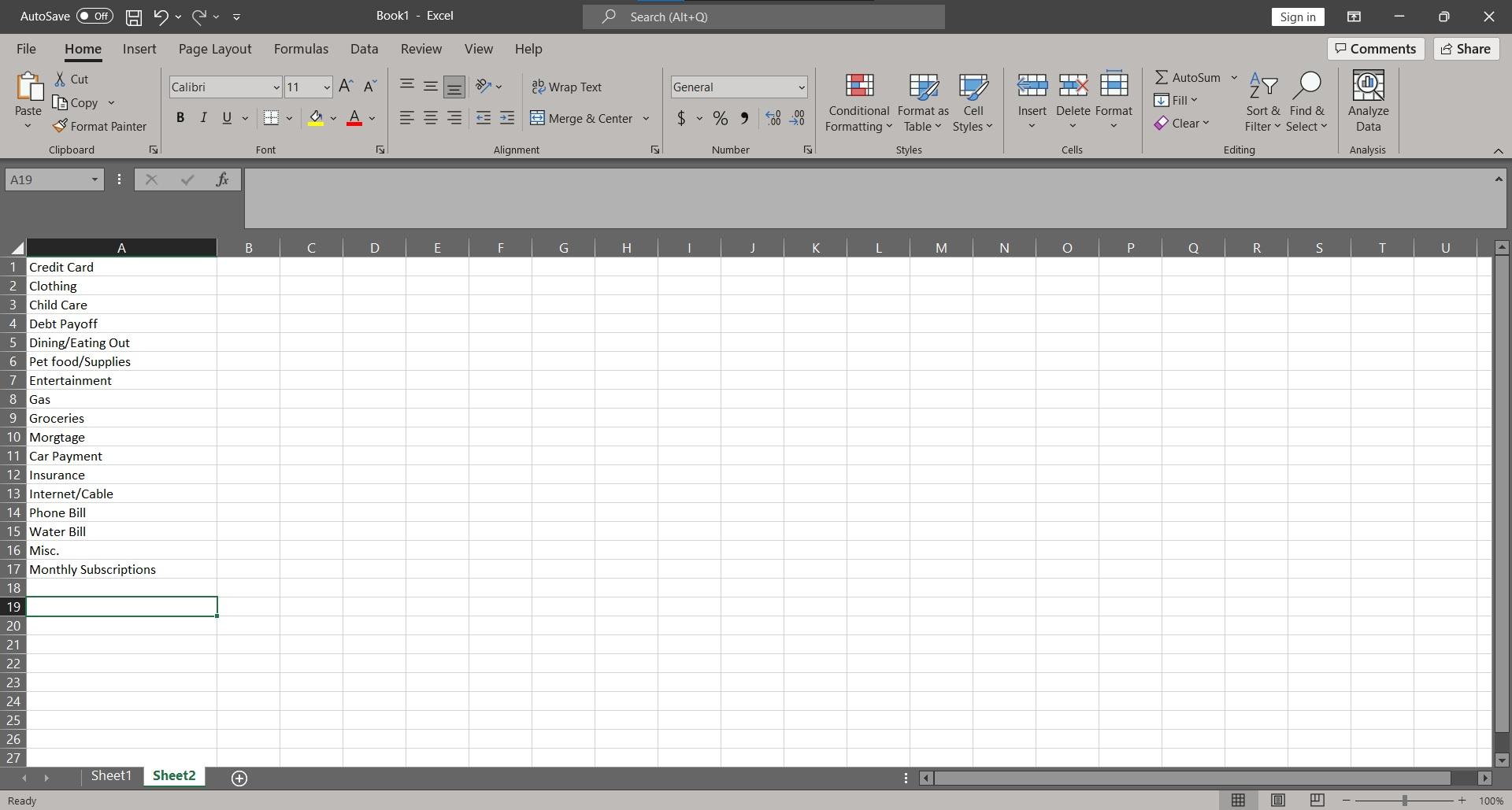Open the Fill dropdown

click(x=1176, y=100)
